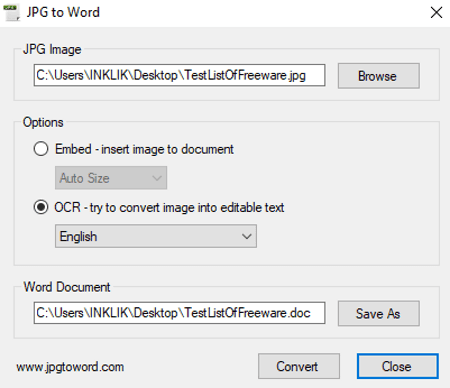The width and height of the screenshot is (450, 388).
Task: Pick the 'OCR - try to convert image' label
Action: coord(169,208)
